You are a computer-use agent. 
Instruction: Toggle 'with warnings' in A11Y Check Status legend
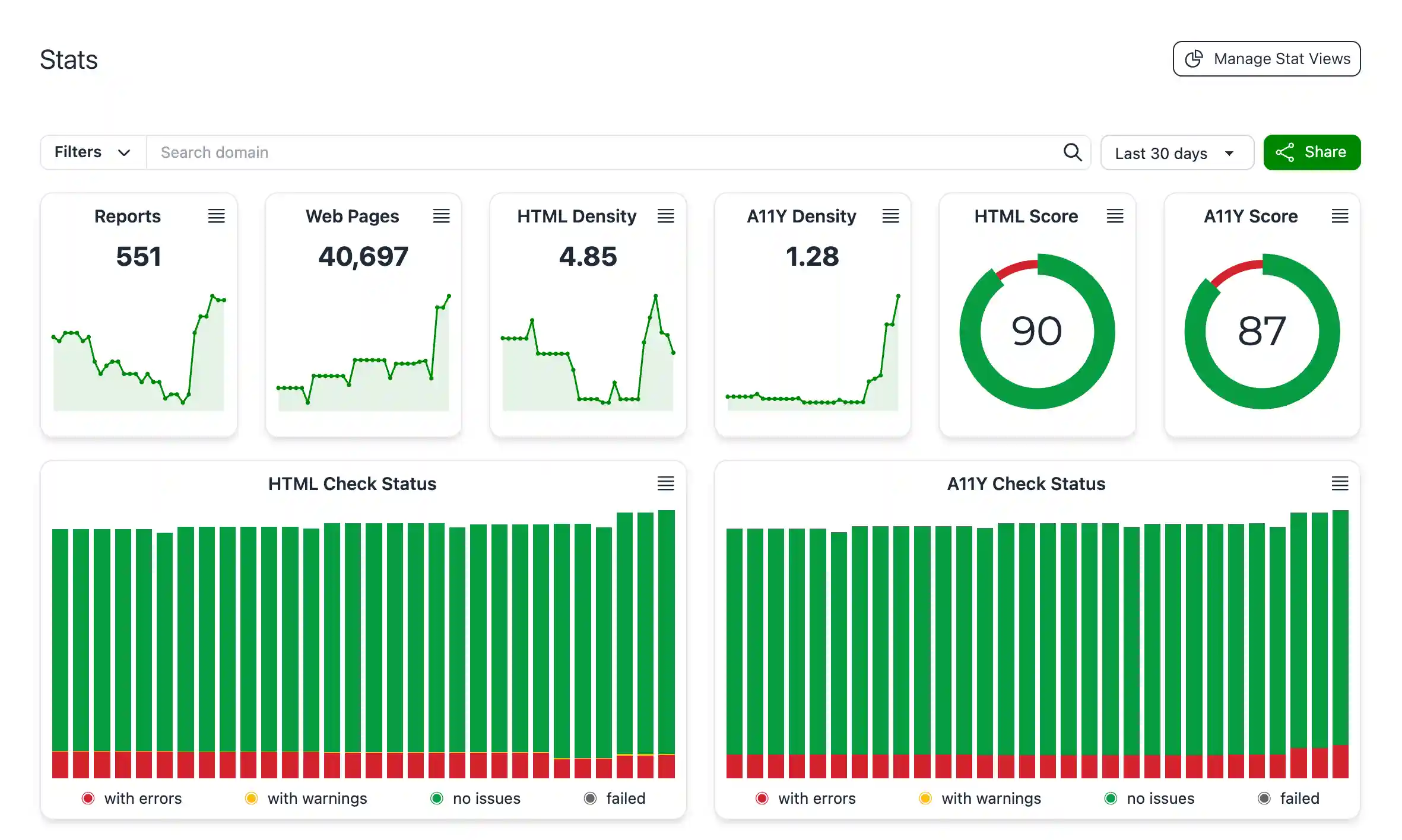(981, 798)
